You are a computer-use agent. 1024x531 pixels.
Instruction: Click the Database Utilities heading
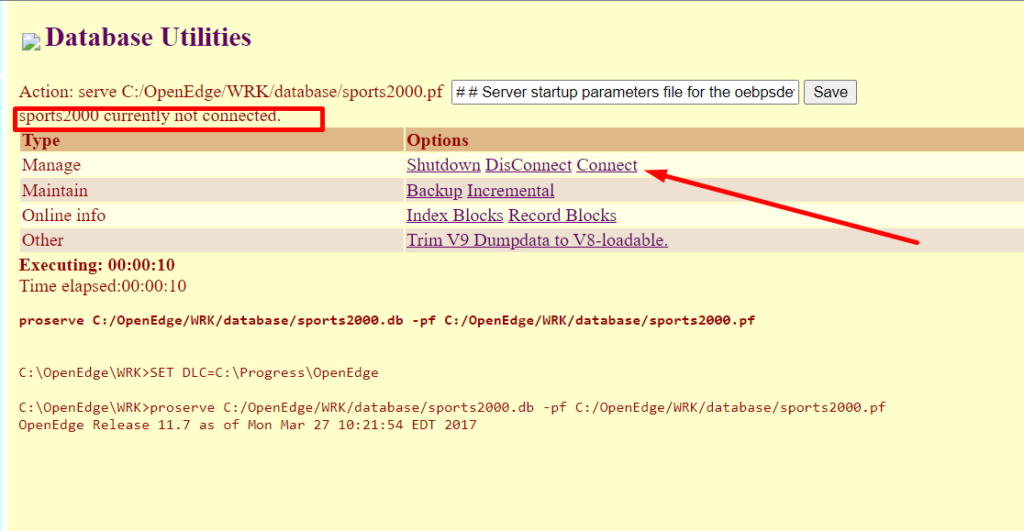coord(148,38)
